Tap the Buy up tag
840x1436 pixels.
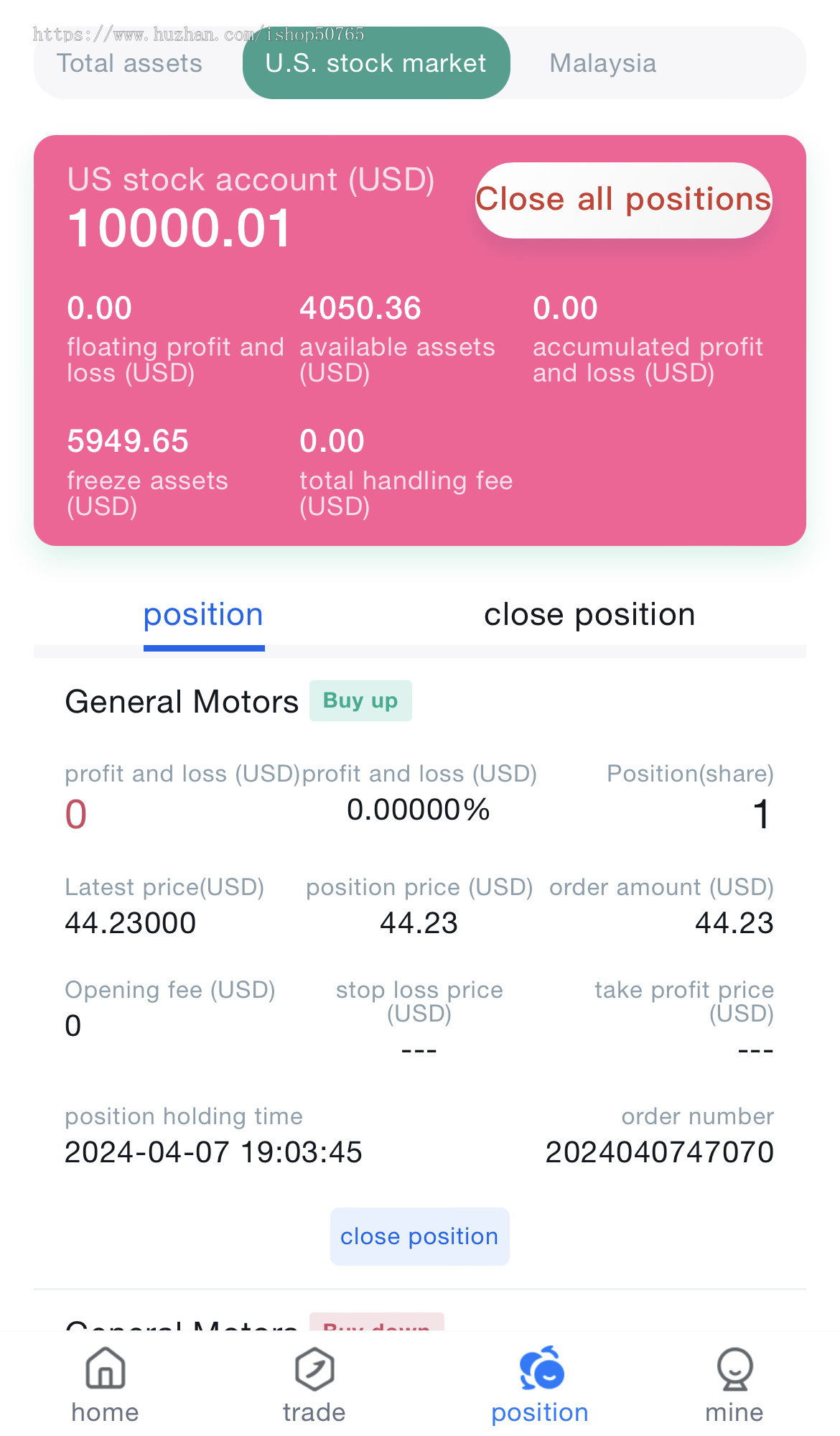coord(360,700)
